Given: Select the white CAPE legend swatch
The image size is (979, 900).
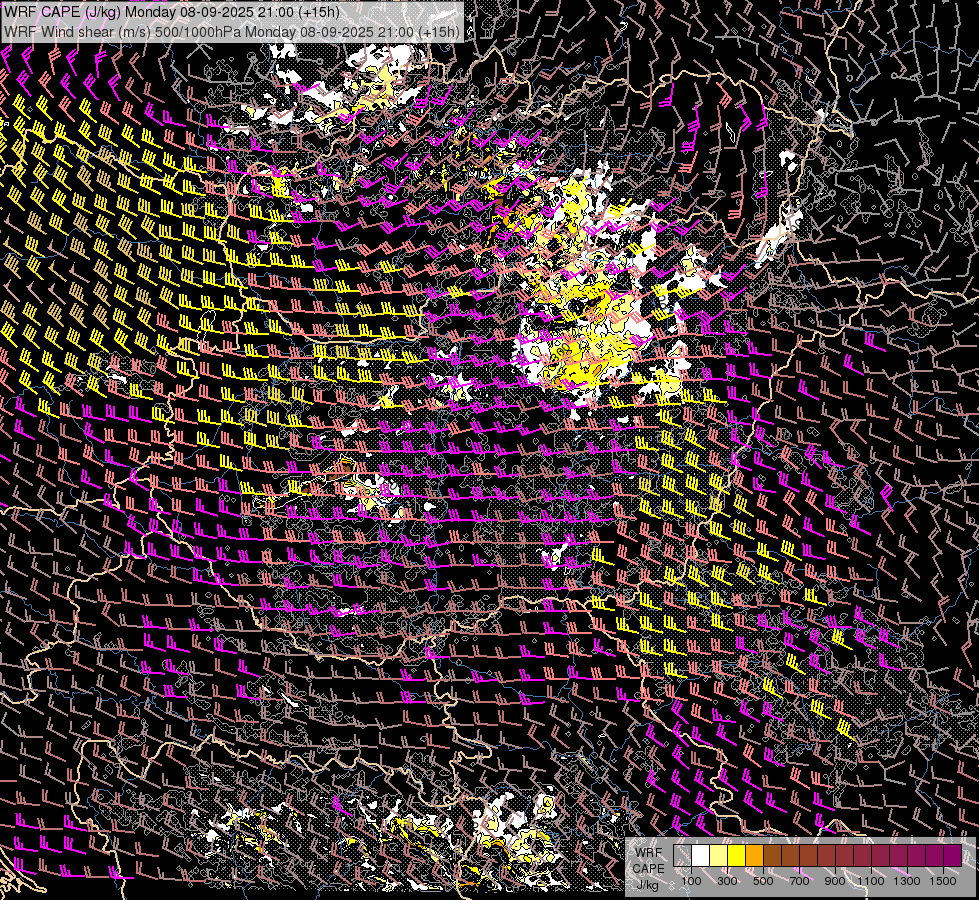Looking at the screenshot, I should (x=701, y=855).
